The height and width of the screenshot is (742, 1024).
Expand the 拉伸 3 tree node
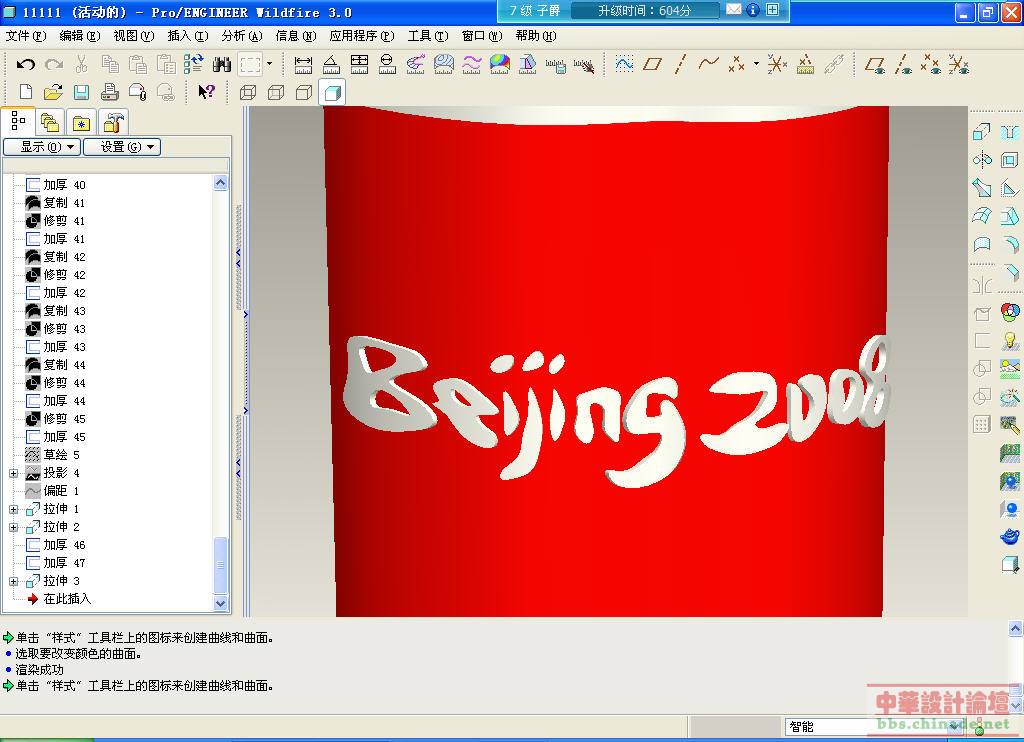14,581
